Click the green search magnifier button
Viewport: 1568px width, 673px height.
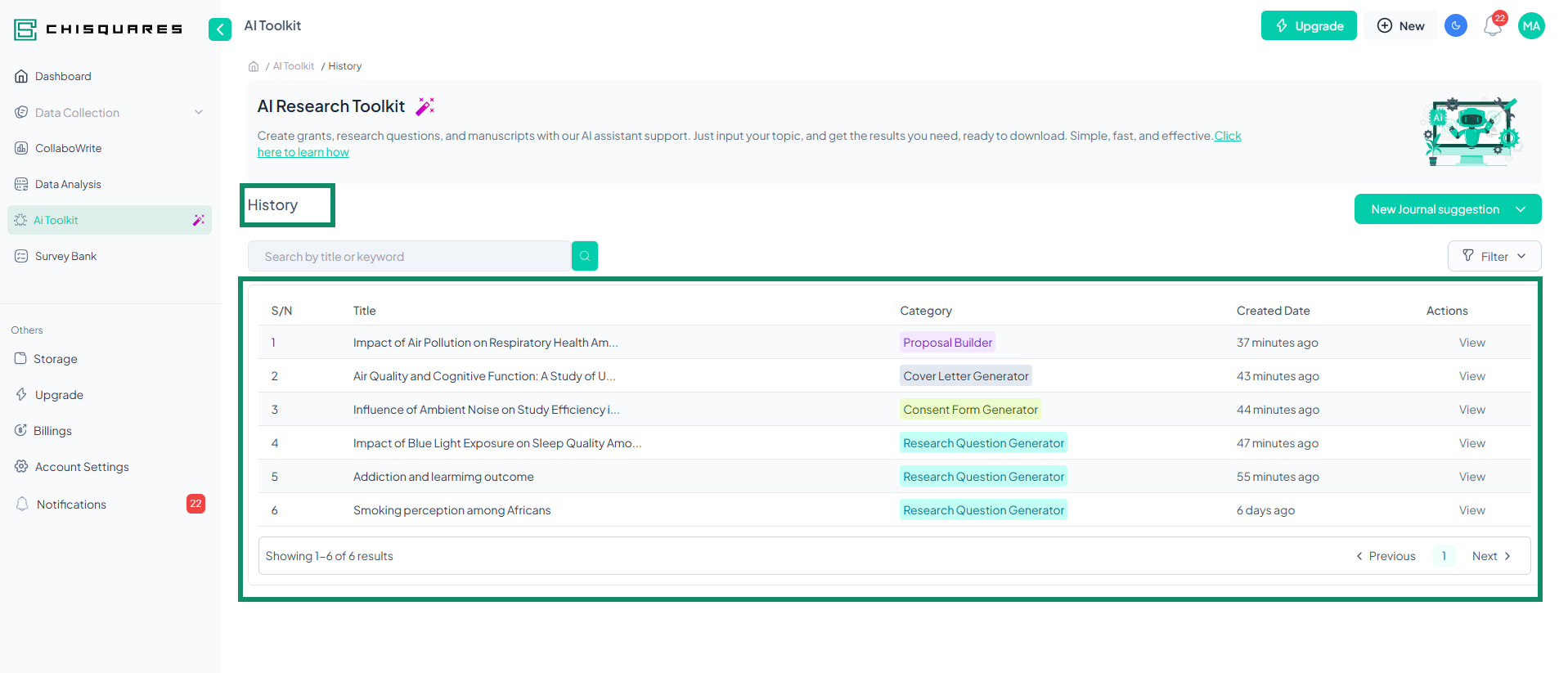(x=584, y=256)
